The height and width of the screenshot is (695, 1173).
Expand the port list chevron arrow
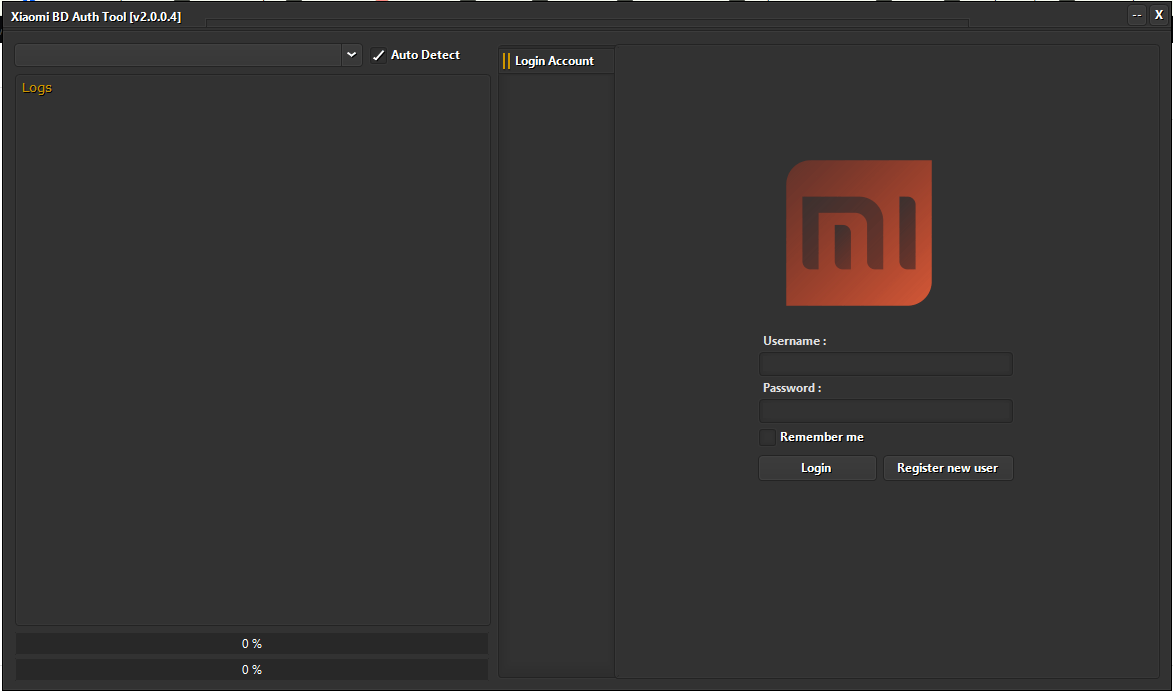[350, 54]
